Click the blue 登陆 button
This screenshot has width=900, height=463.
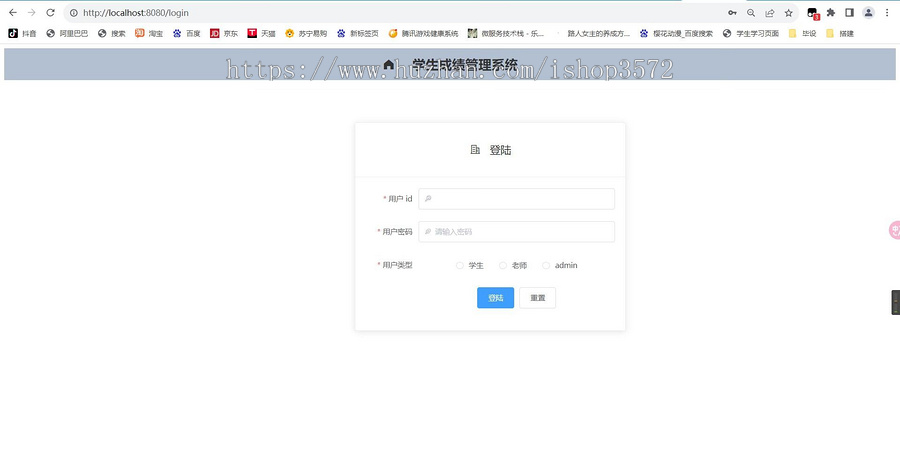point(495,298)
